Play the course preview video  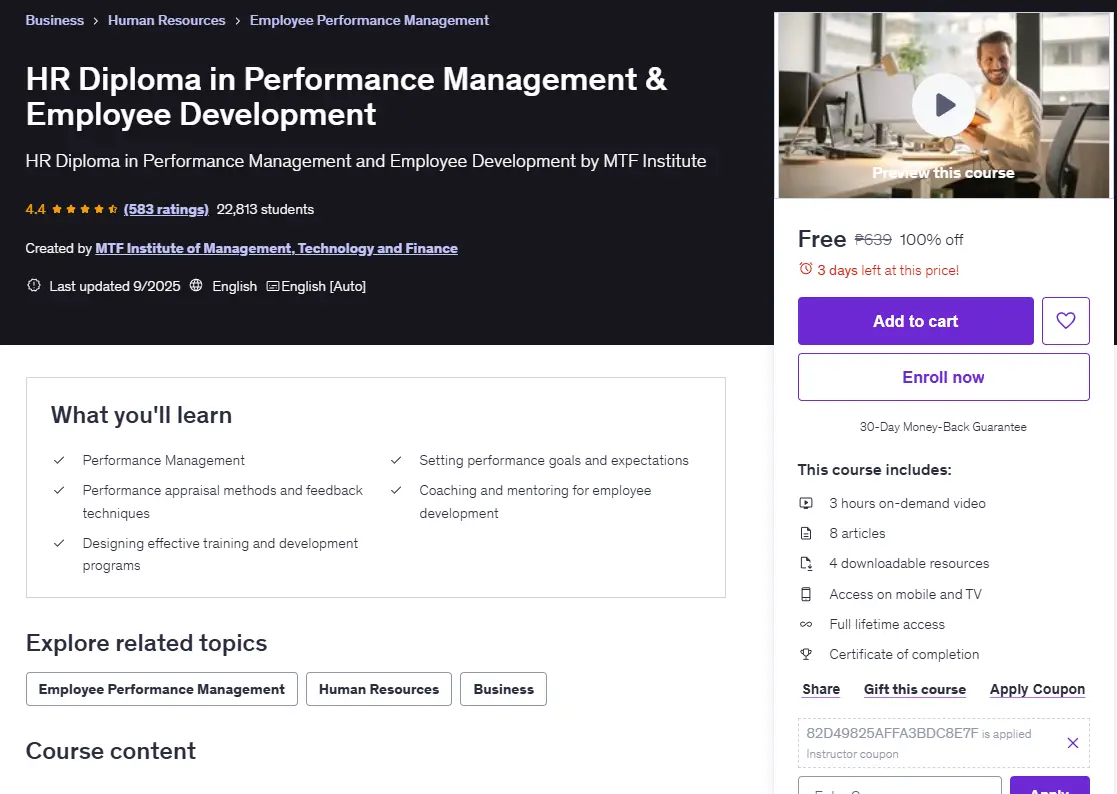(944, 105)
